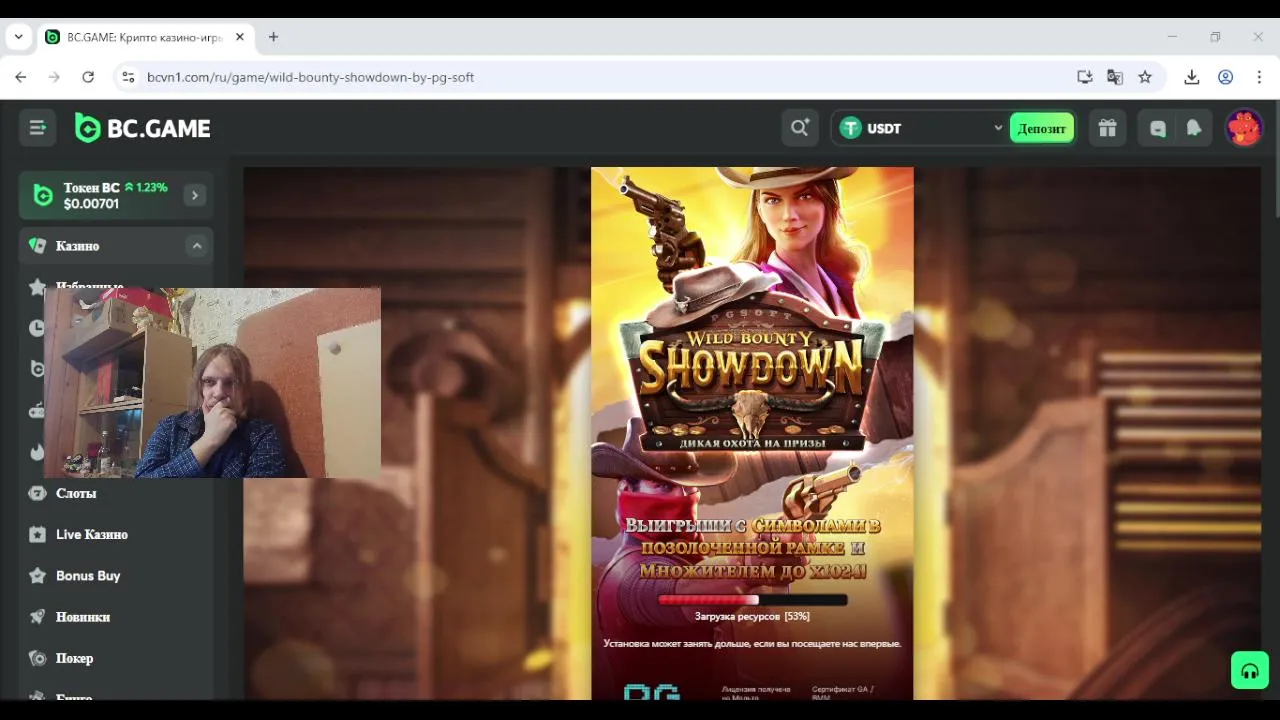Click the Bonus Buy star icon
Image resolution: width=1280 pixels, height=720 pixels.
[37, 576]
